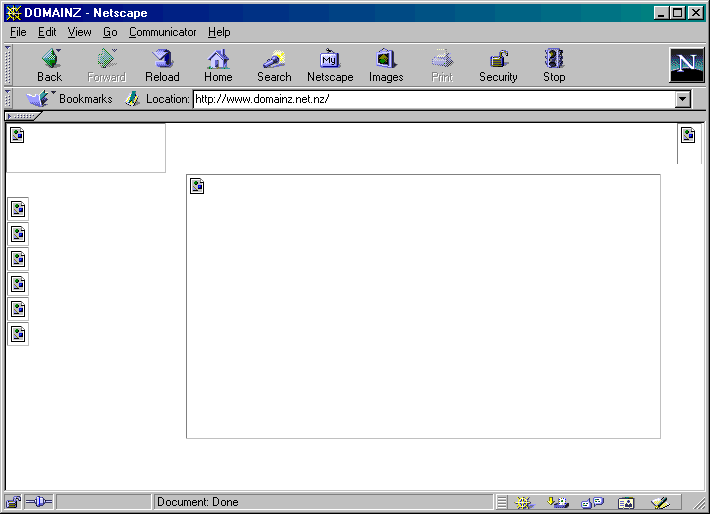Screen dimensions: 710x514
Task: Reload the current page
Action: tap(162, 65)
